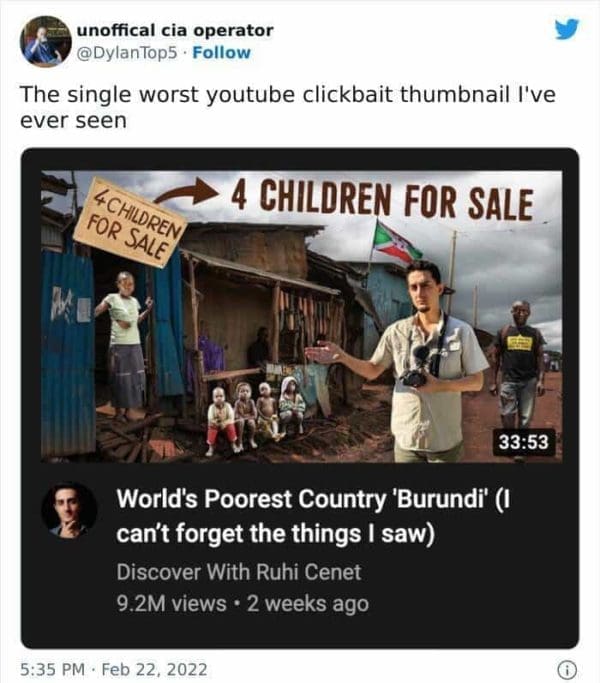
Task: Click the Burundi flag in the thumbnail
Action: click(x=396, y=242)
